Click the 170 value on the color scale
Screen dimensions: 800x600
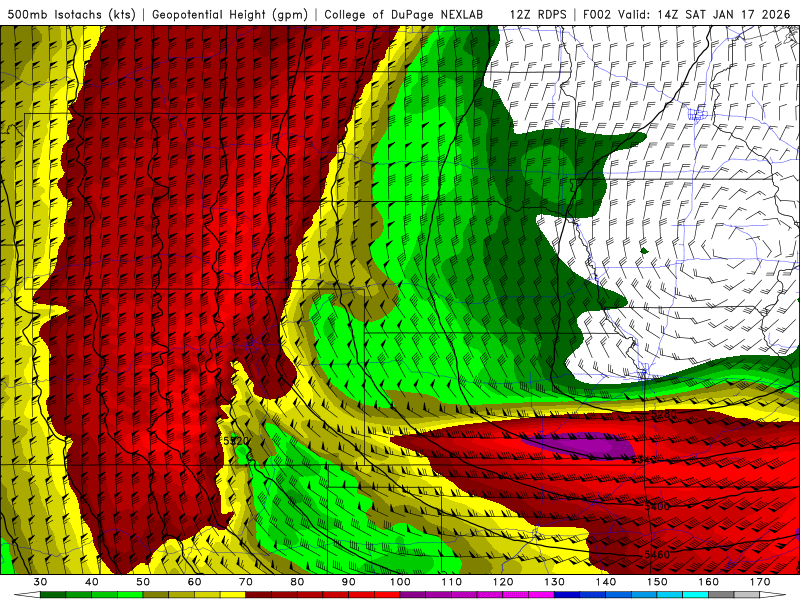760,582
